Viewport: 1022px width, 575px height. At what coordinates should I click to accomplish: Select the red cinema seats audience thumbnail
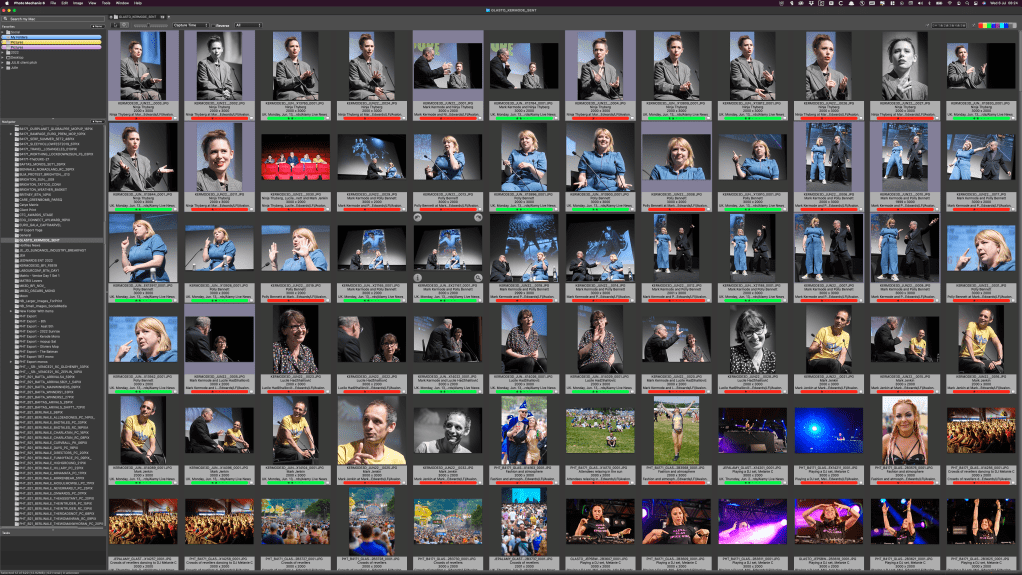pyautogui.click(x=295, y=158)
